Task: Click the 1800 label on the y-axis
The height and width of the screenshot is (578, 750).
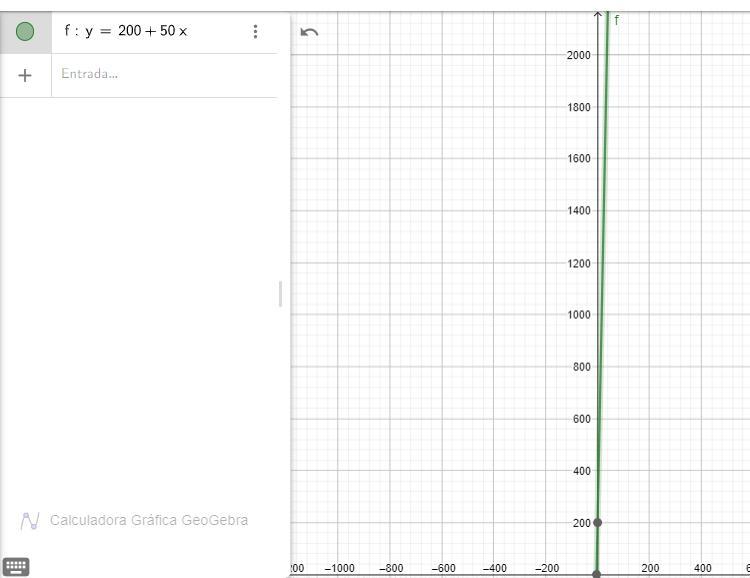Action: (x=579, y=107)
